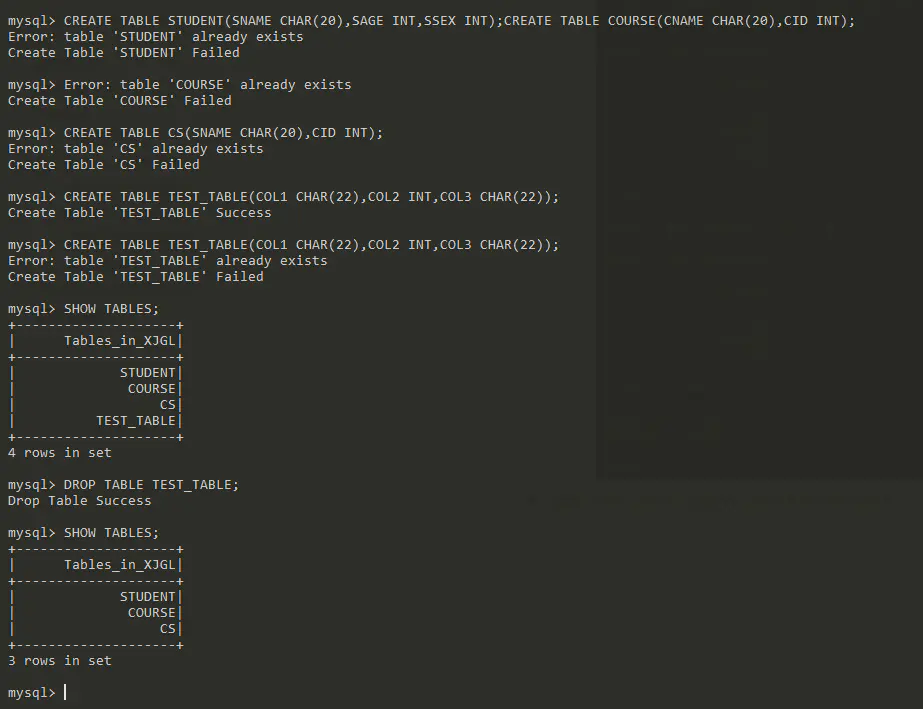Click the Create Table 'STUDENT' Failed line

[123, 53]
